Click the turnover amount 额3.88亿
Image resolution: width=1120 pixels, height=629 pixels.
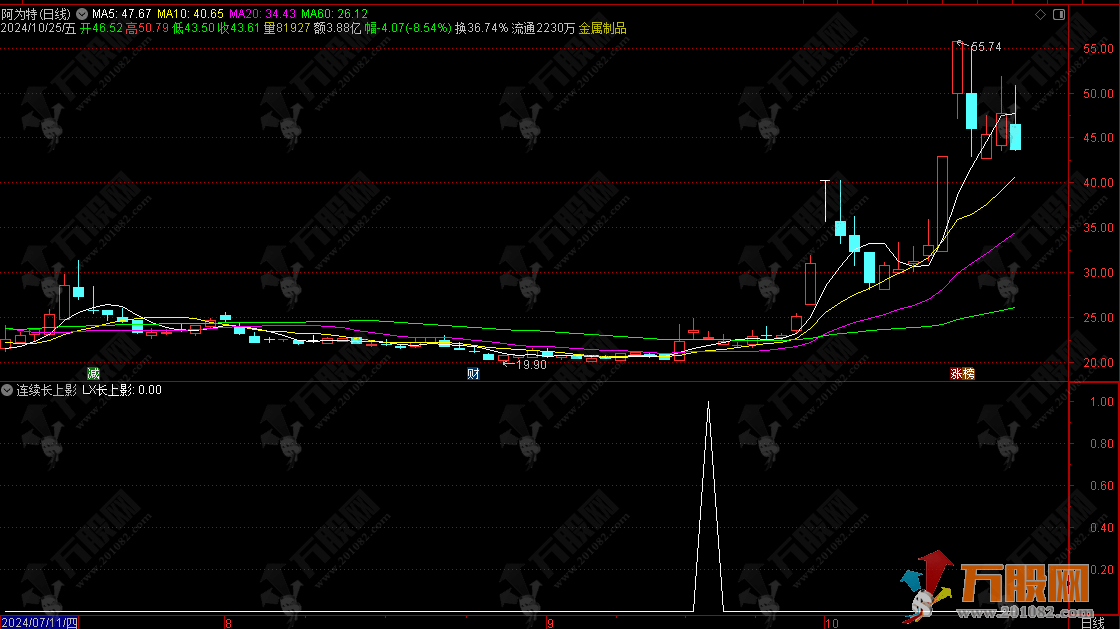pos(337,28)
